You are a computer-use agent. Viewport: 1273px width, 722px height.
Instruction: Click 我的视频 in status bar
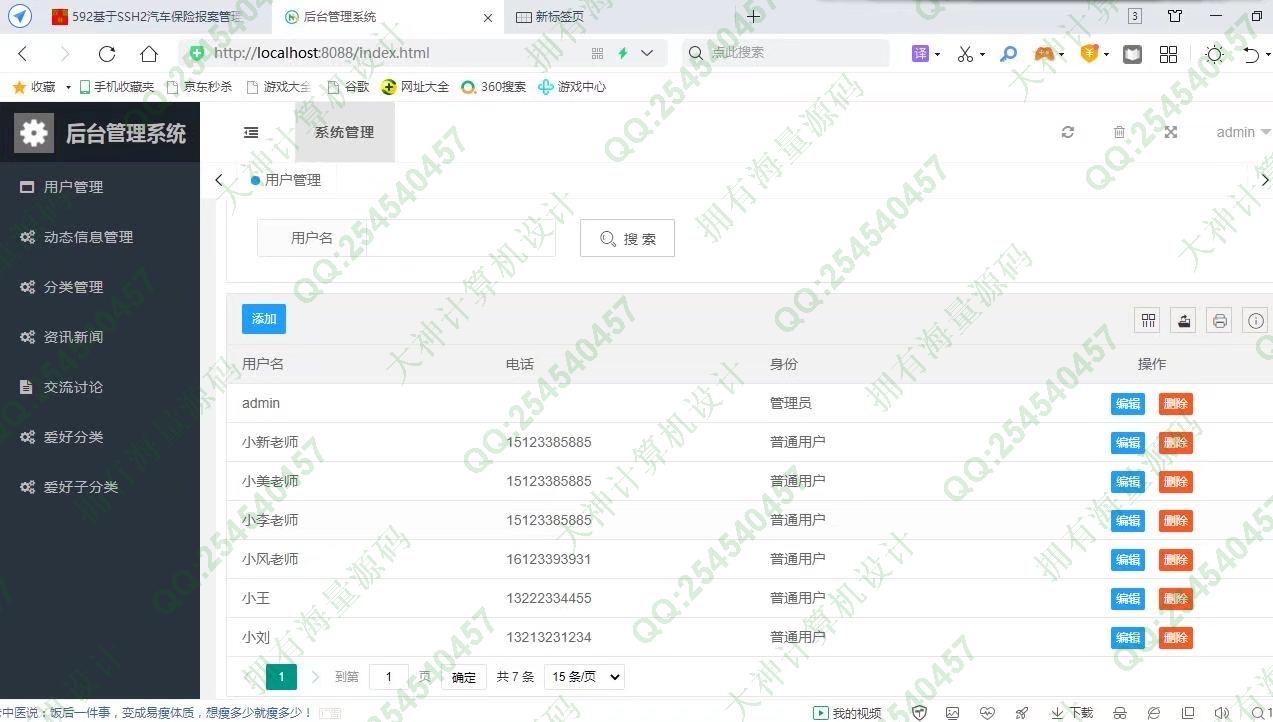pyautogui.click(x=847, y=713)
